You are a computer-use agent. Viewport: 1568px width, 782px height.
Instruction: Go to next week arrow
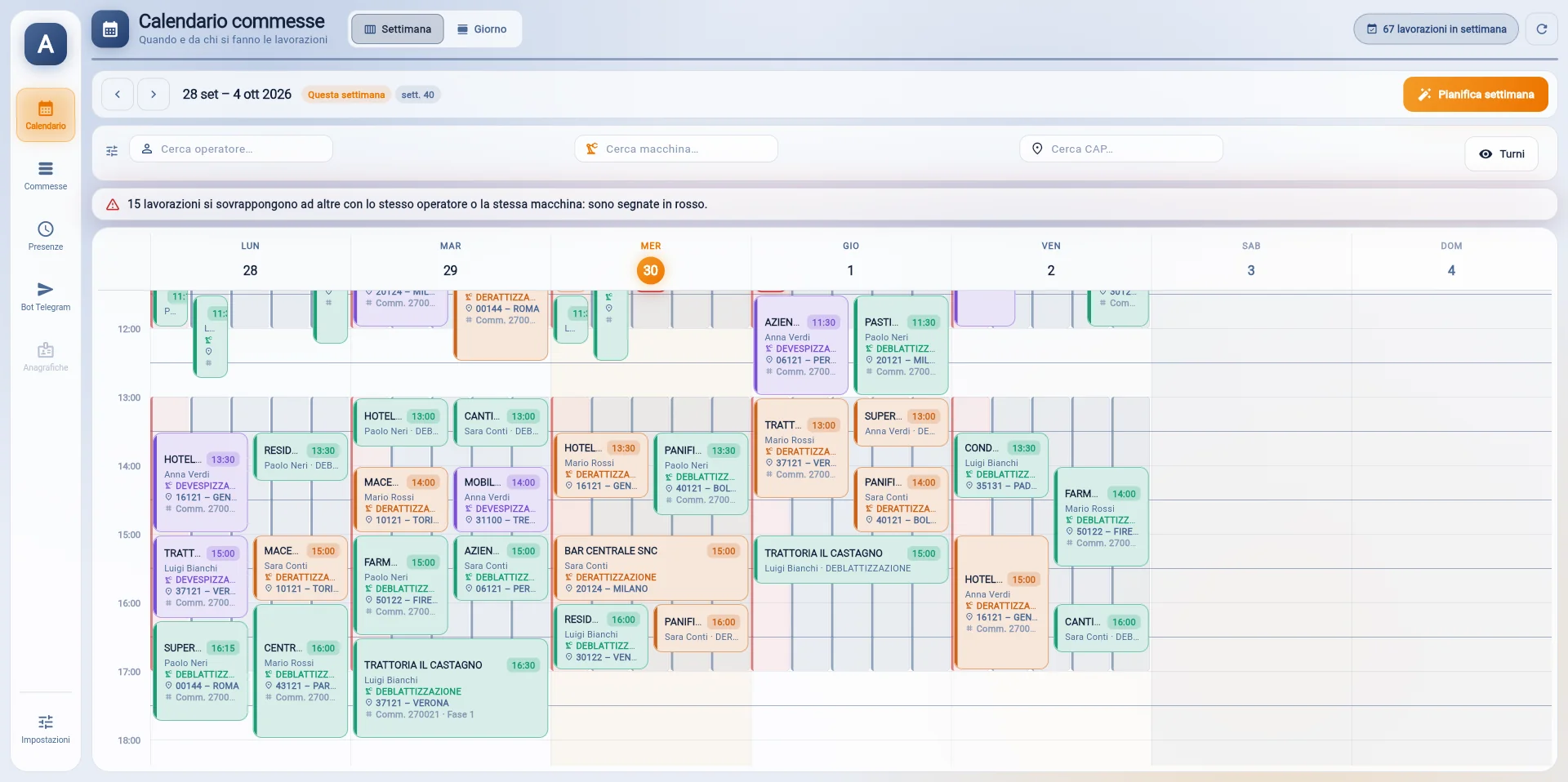(154, 95)
